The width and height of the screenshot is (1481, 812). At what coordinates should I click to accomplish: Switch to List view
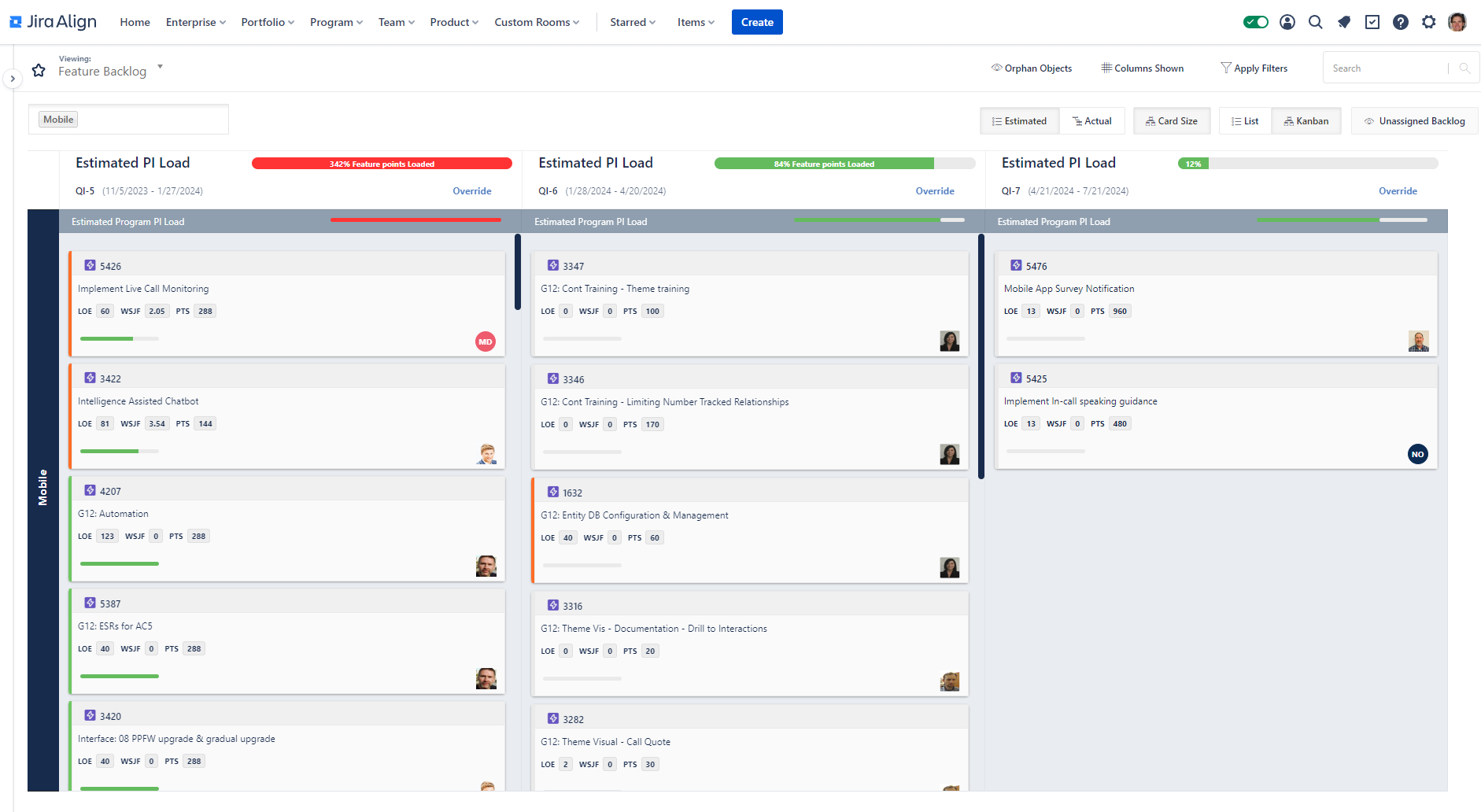pos(1245,121)
